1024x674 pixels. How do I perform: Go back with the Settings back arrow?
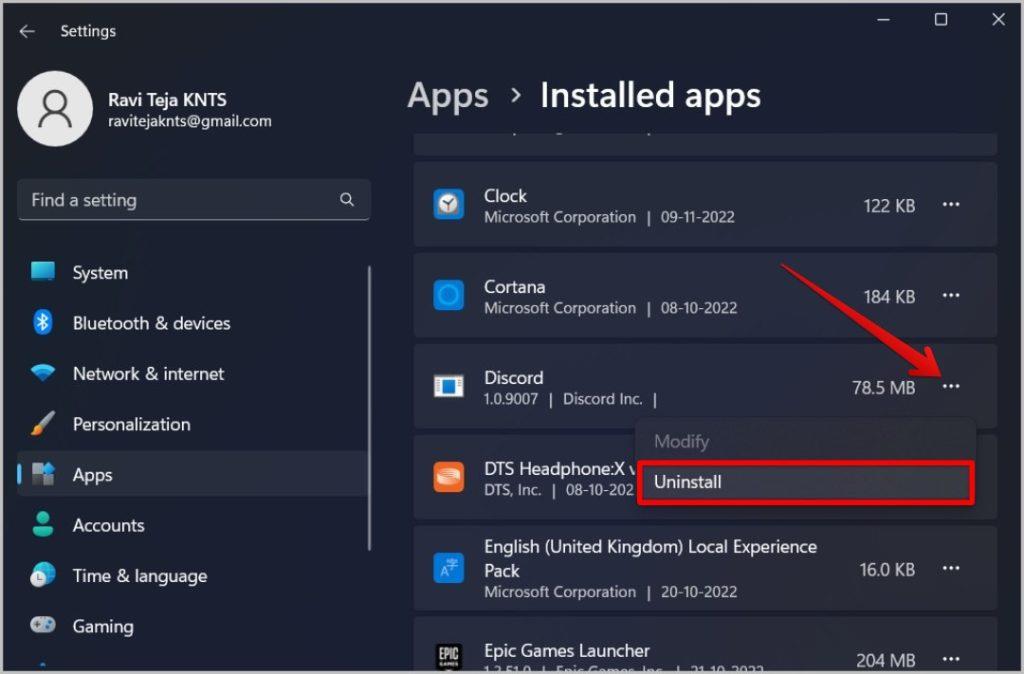coord(27,31)
